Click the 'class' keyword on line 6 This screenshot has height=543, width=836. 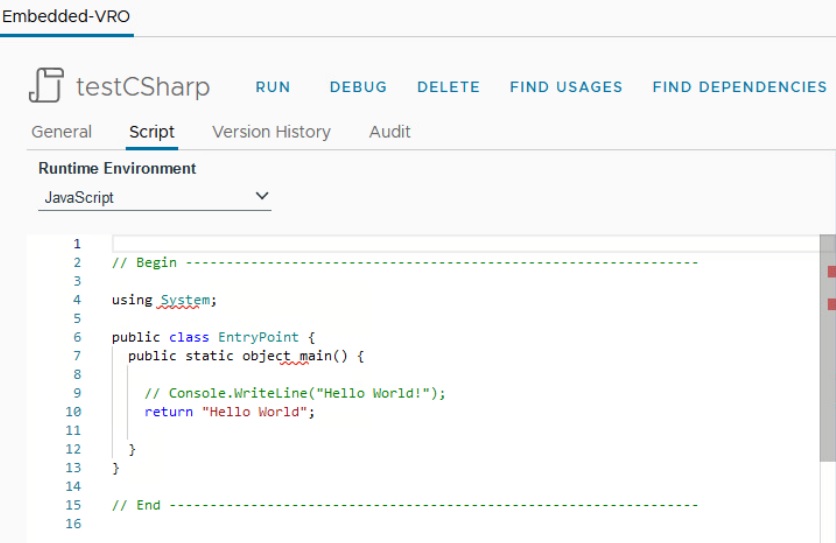tap(189, 337)
